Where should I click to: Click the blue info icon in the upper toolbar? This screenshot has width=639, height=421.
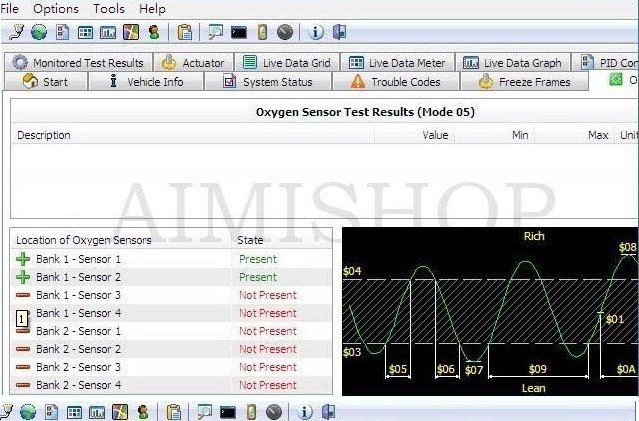click(315, 32)
